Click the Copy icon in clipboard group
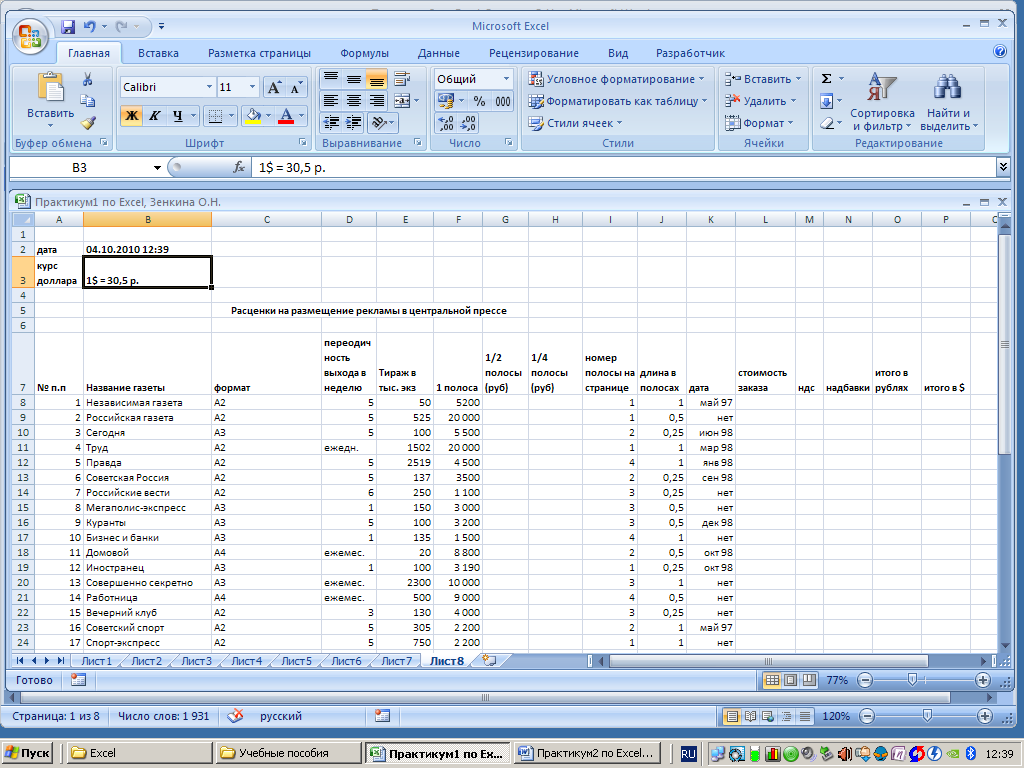 click(88, 101)
